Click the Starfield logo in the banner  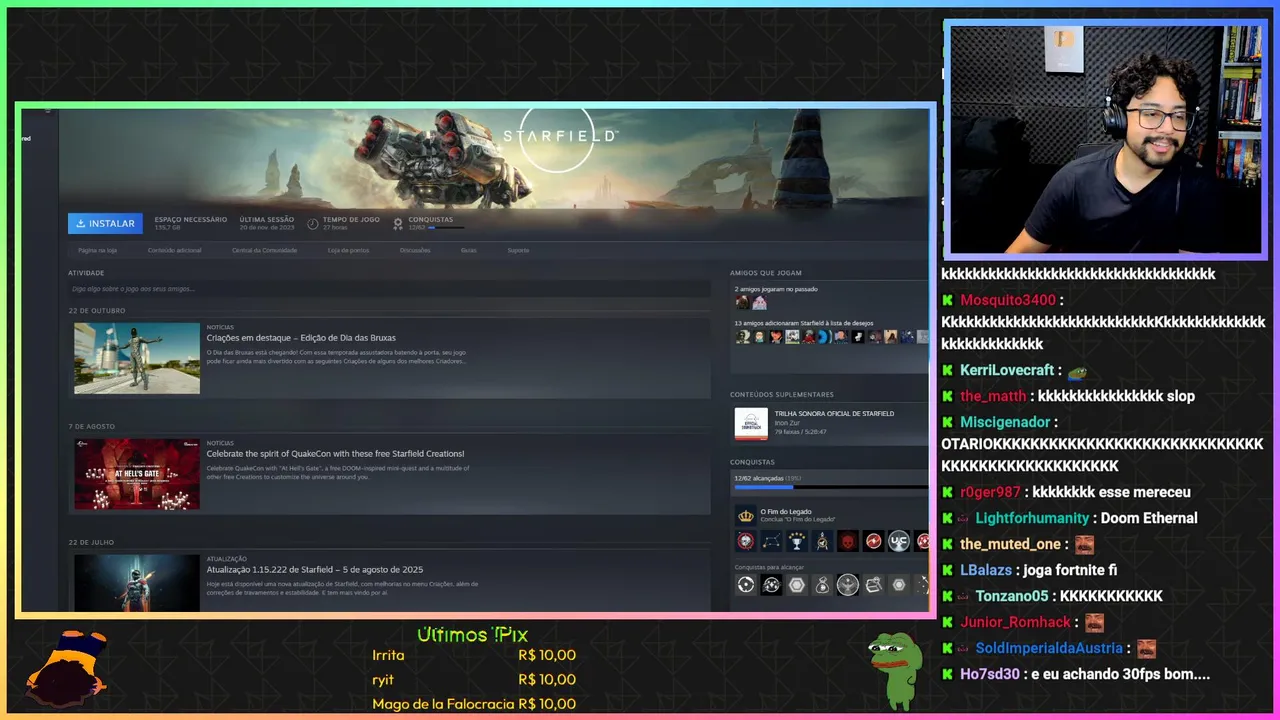(x=560, y=135)
